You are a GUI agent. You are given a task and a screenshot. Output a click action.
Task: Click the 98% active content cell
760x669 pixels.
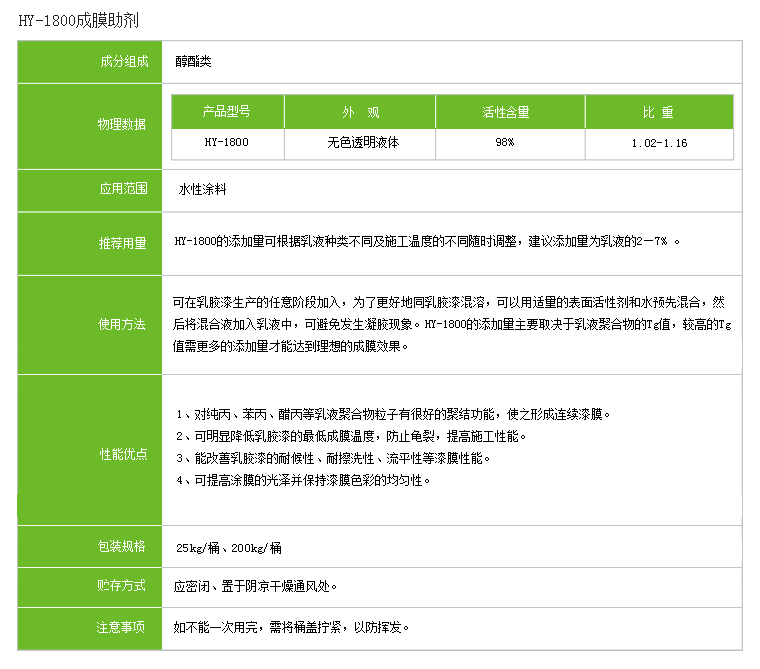tap(505, 143)
